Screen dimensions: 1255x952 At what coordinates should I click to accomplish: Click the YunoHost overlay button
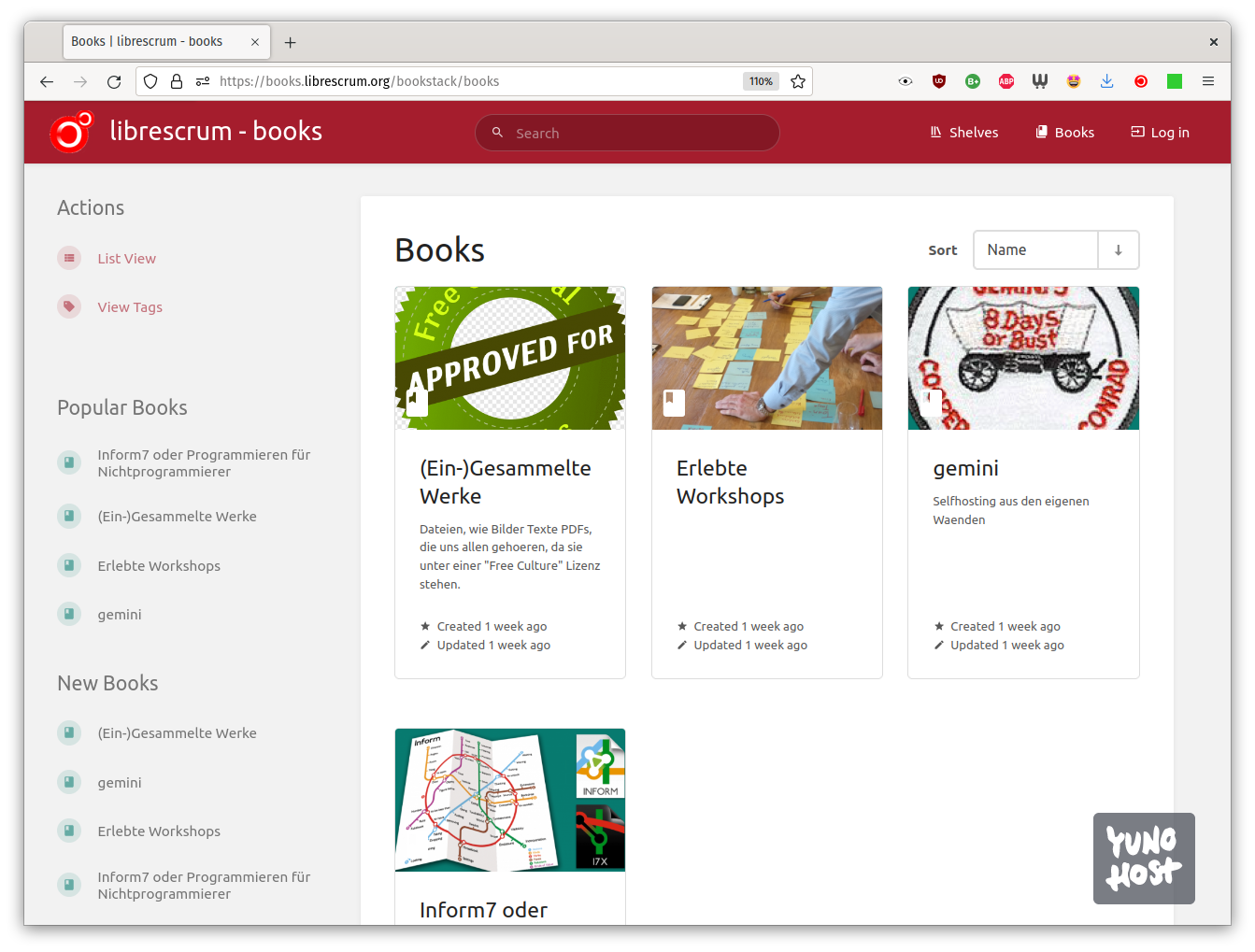[1144, 859]
